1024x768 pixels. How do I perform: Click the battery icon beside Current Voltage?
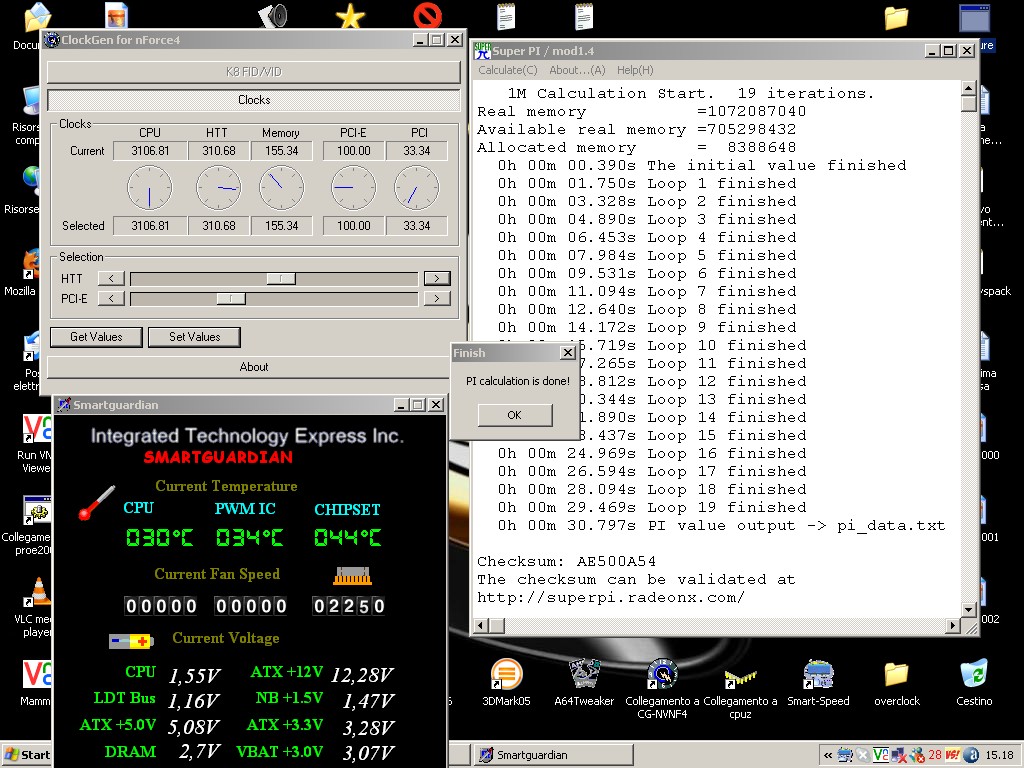(131, 641)
